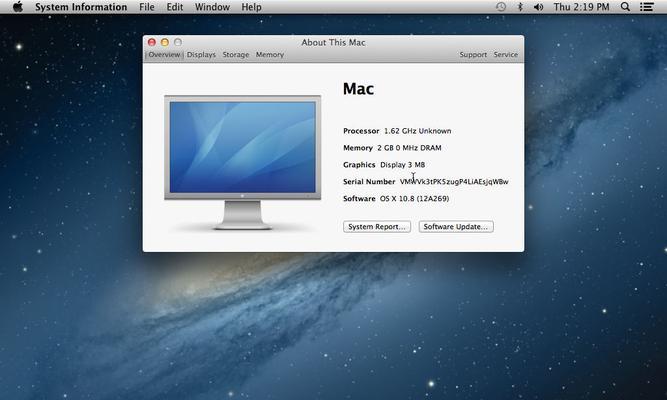Click the Bluetooth status icon
This screenshot has height=400, width=667.
[520, 7]
